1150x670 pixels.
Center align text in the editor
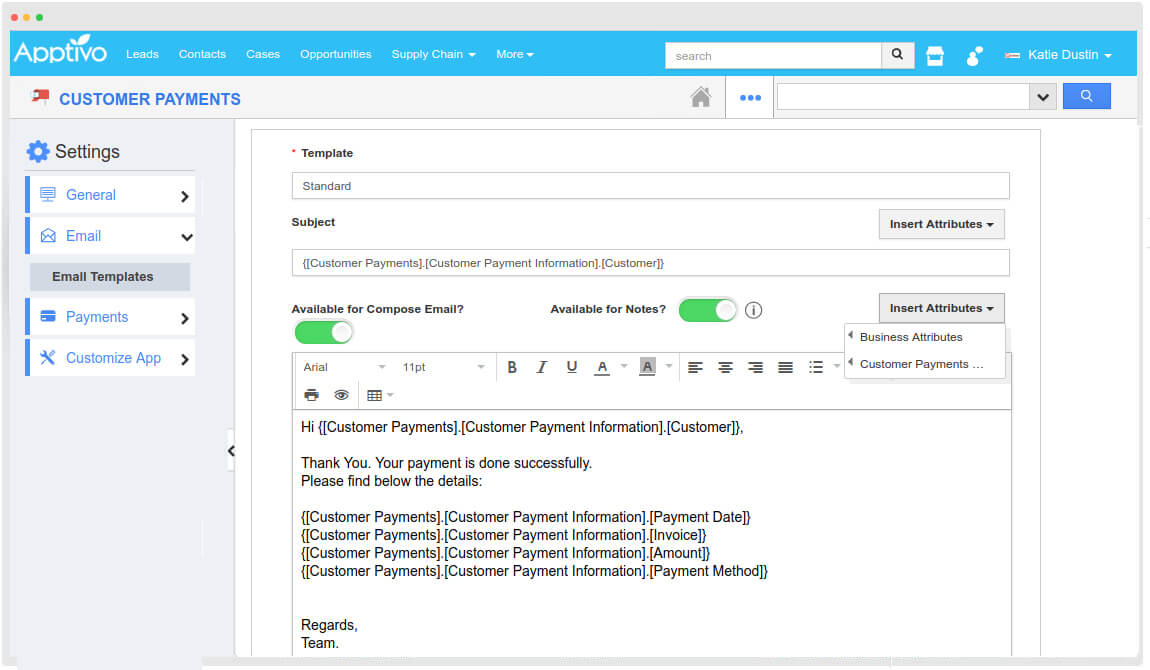pos(725,367)
